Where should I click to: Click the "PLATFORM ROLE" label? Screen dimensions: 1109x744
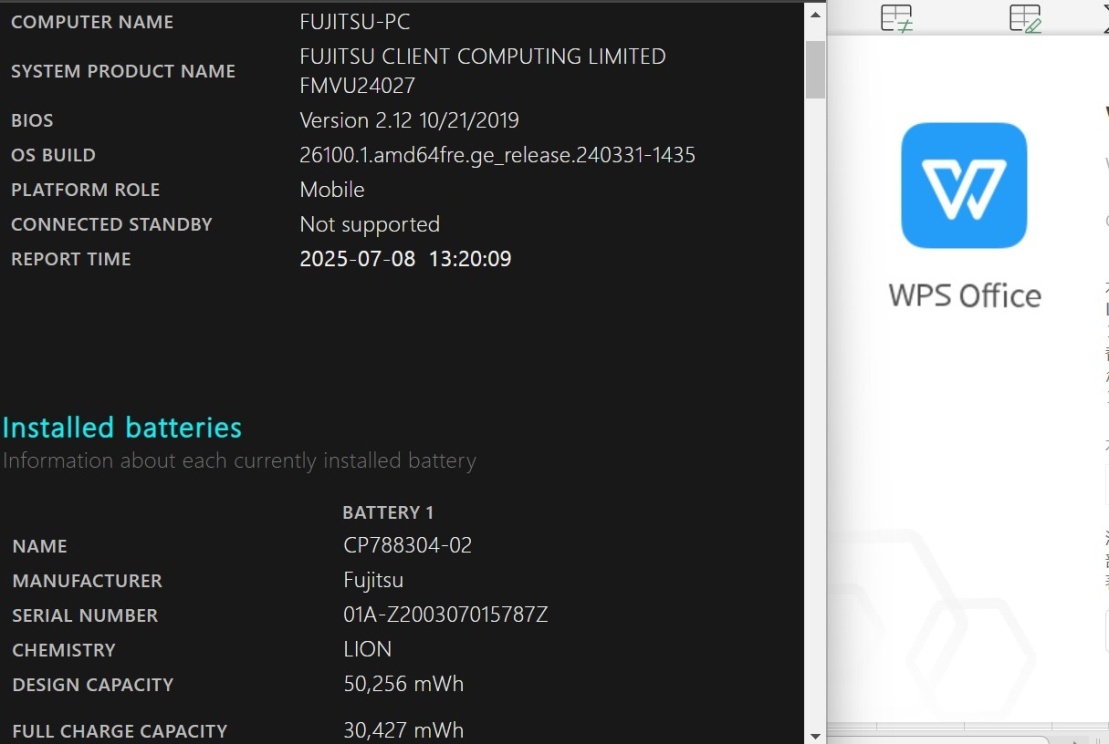86,190
